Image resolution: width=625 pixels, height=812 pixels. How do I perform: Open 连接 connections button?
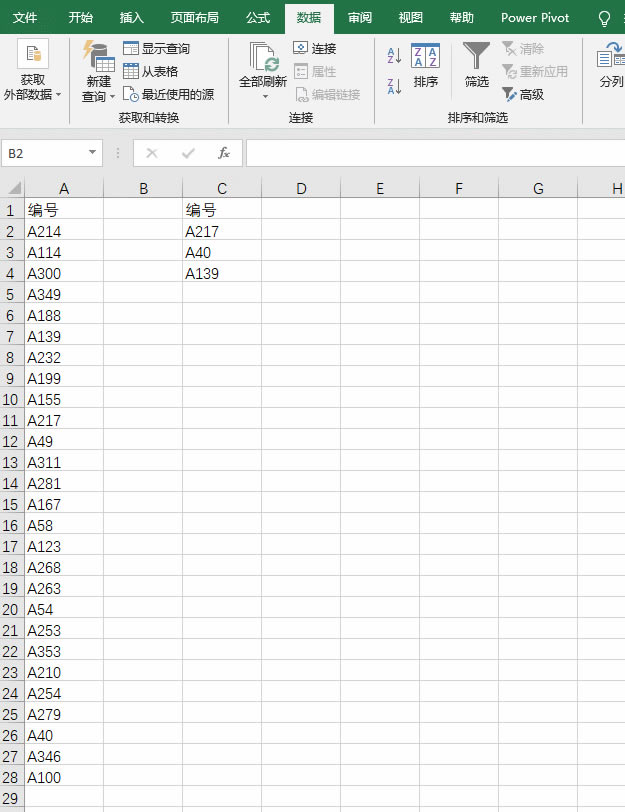click(x=315, y=49)
